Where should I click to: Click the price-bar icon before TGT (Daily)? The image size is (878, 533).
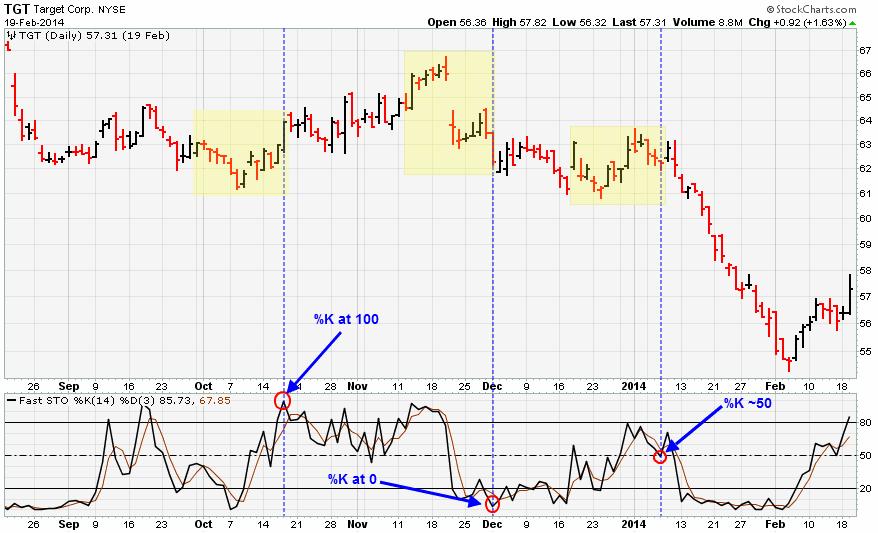point(11,36)
